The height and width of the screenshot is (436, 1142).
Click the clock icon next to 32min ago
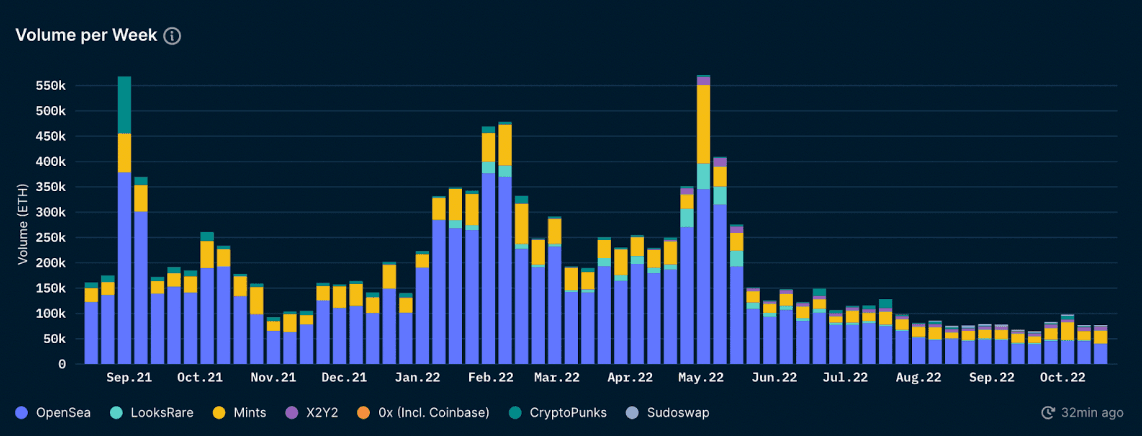1048,412
